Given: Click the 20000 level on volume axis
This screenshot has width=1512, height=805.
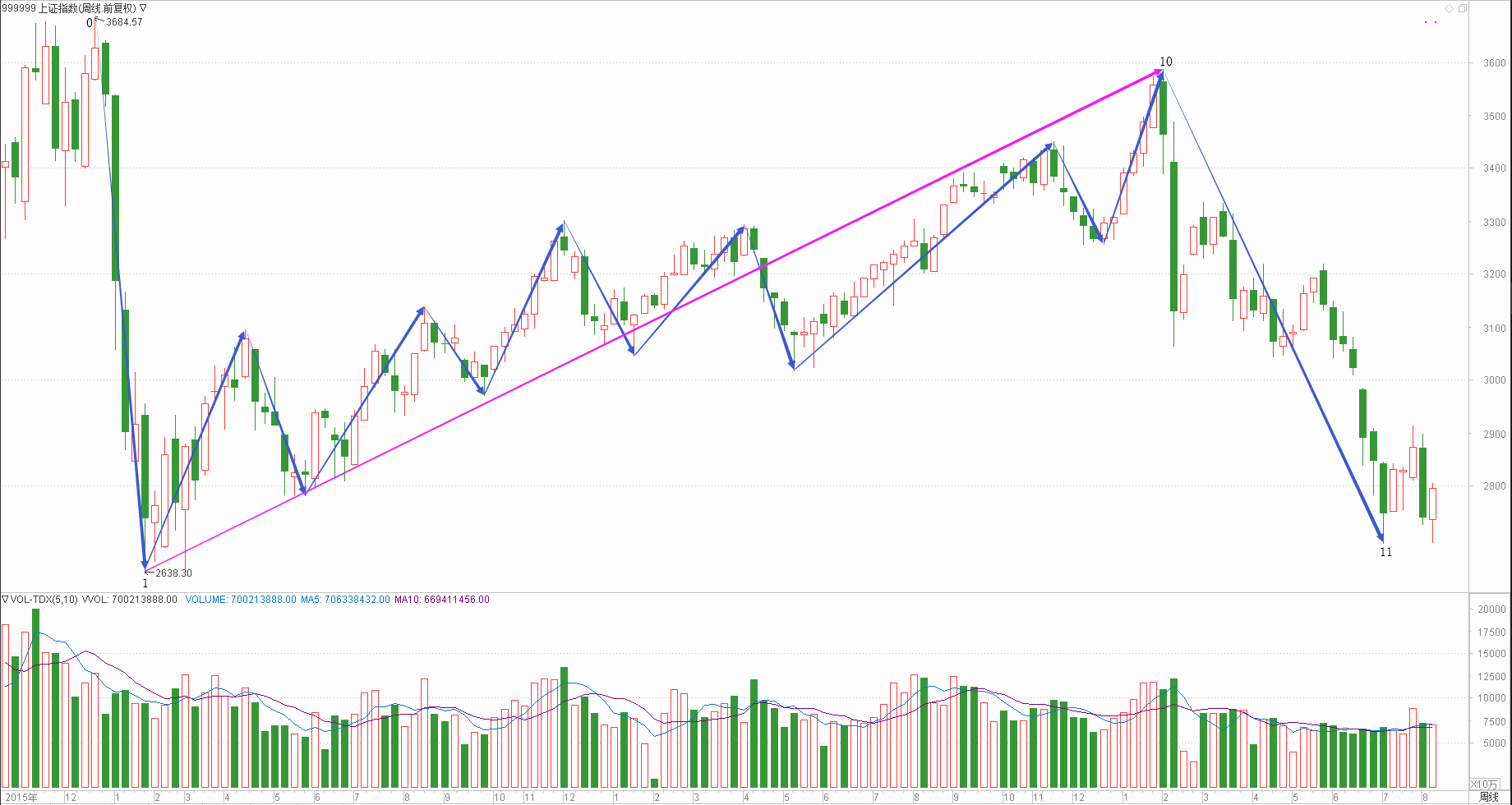Looking at the screenshot, I should point(1491,609).
